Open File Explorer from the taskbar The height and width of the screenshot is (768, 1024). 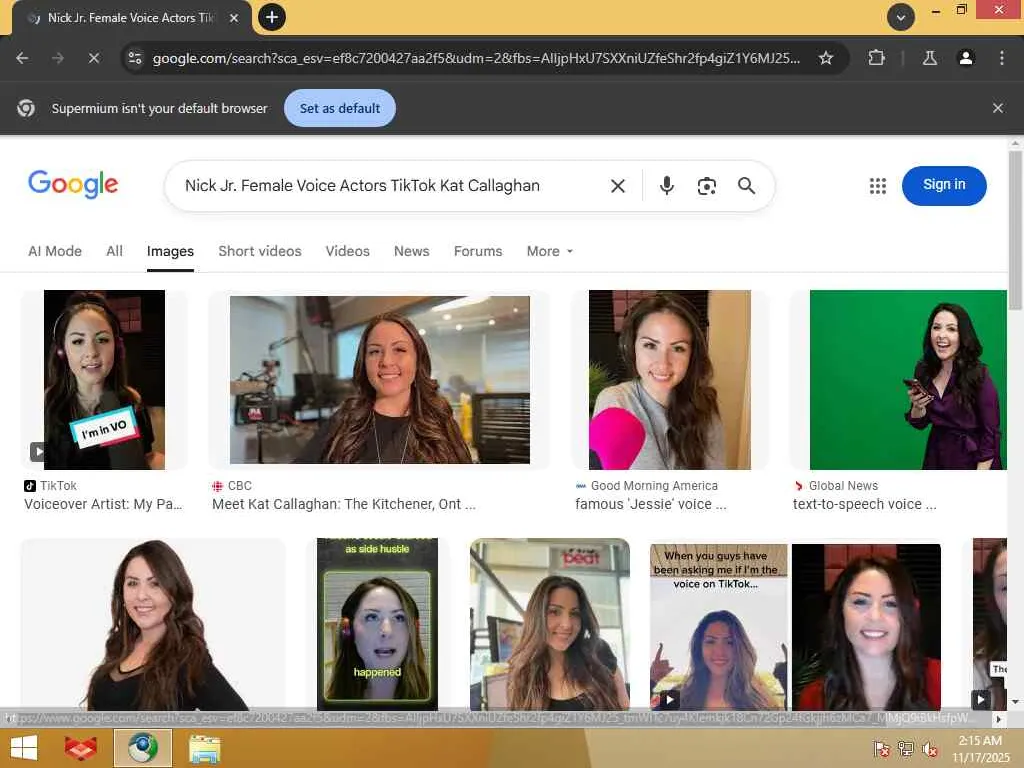(205, 748)
